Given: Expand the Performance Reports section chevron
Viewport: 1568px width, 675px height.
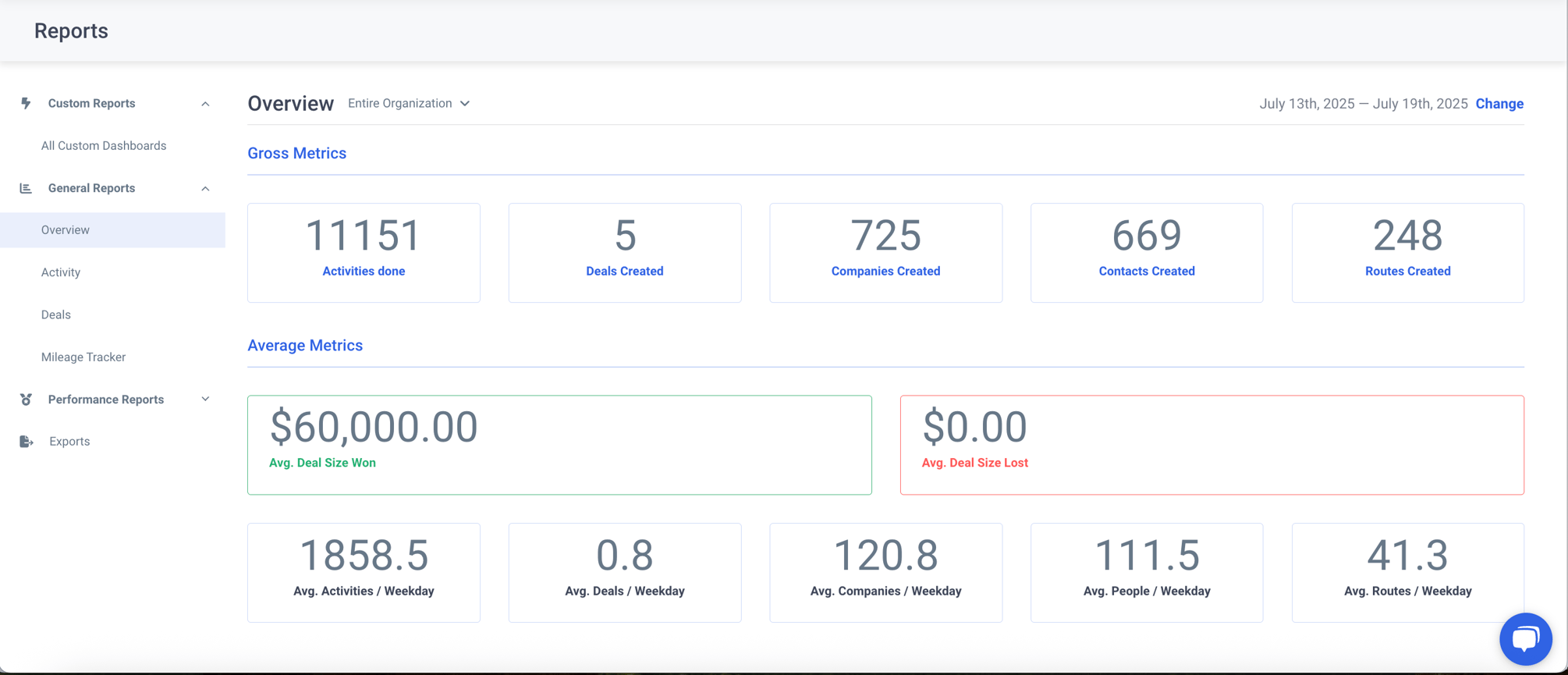Looking at the screenshot, I should coord(205,399).
